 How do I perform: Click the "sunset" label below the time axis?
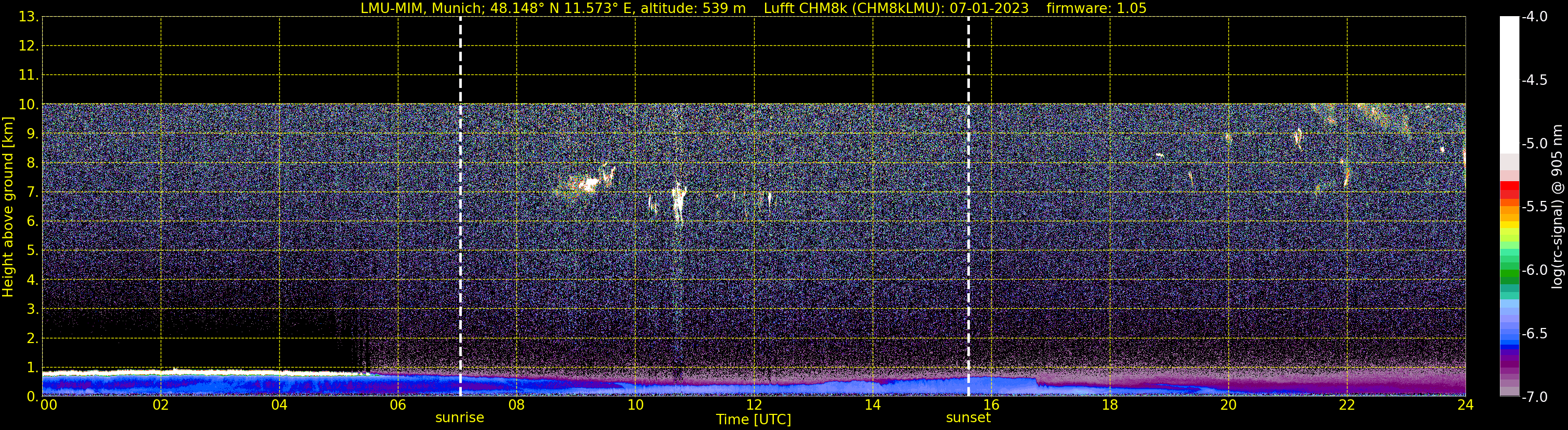968,418
